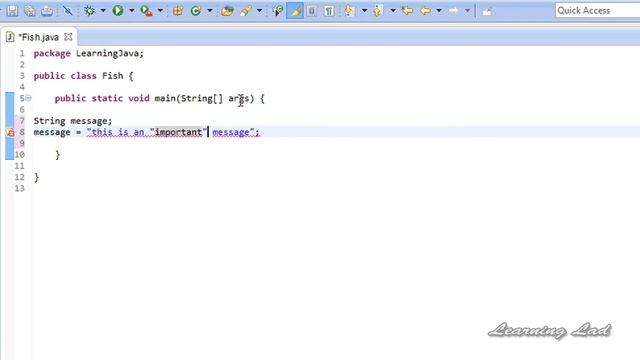
Task: Click highlighted word 'important' on line 8
Action: click(x=178, y=132)
